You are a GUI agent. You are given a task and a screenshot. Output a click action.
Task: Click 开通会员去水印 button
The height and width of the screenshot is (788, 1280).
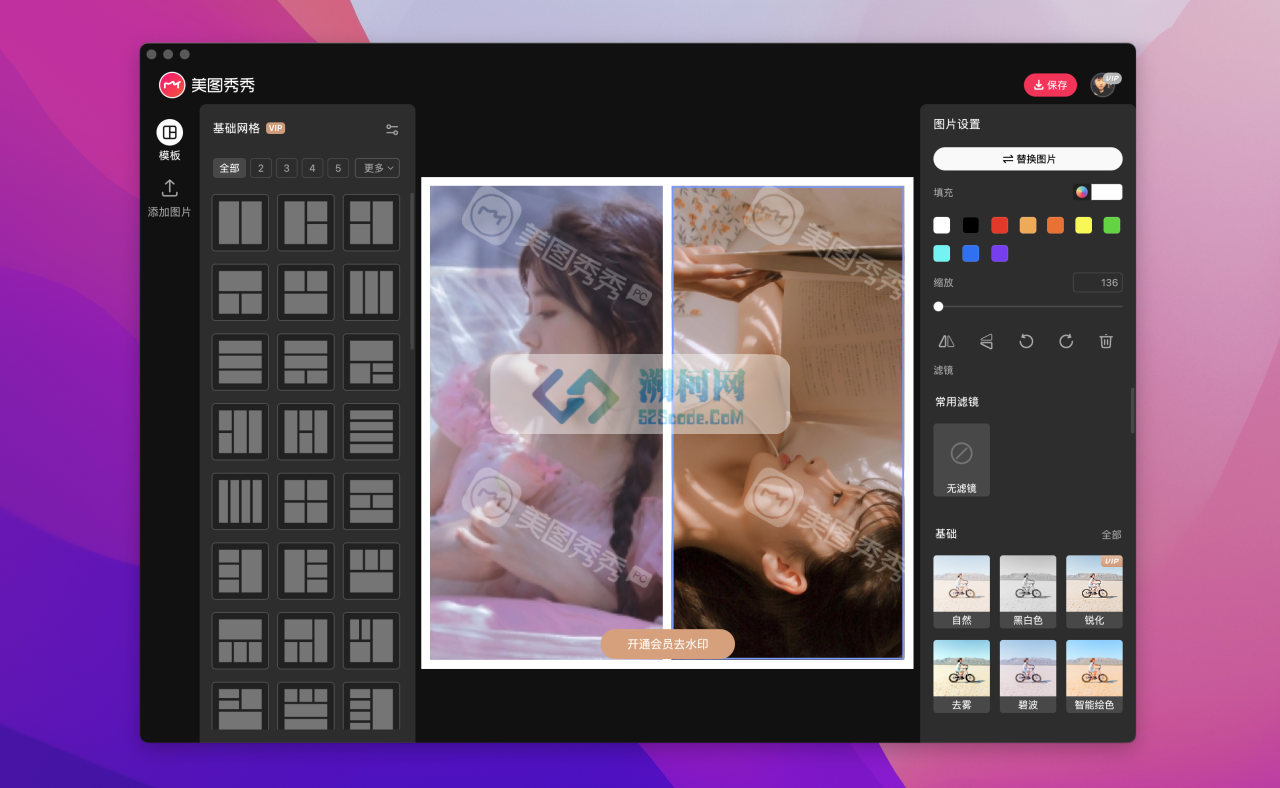(x=668, y=644)
